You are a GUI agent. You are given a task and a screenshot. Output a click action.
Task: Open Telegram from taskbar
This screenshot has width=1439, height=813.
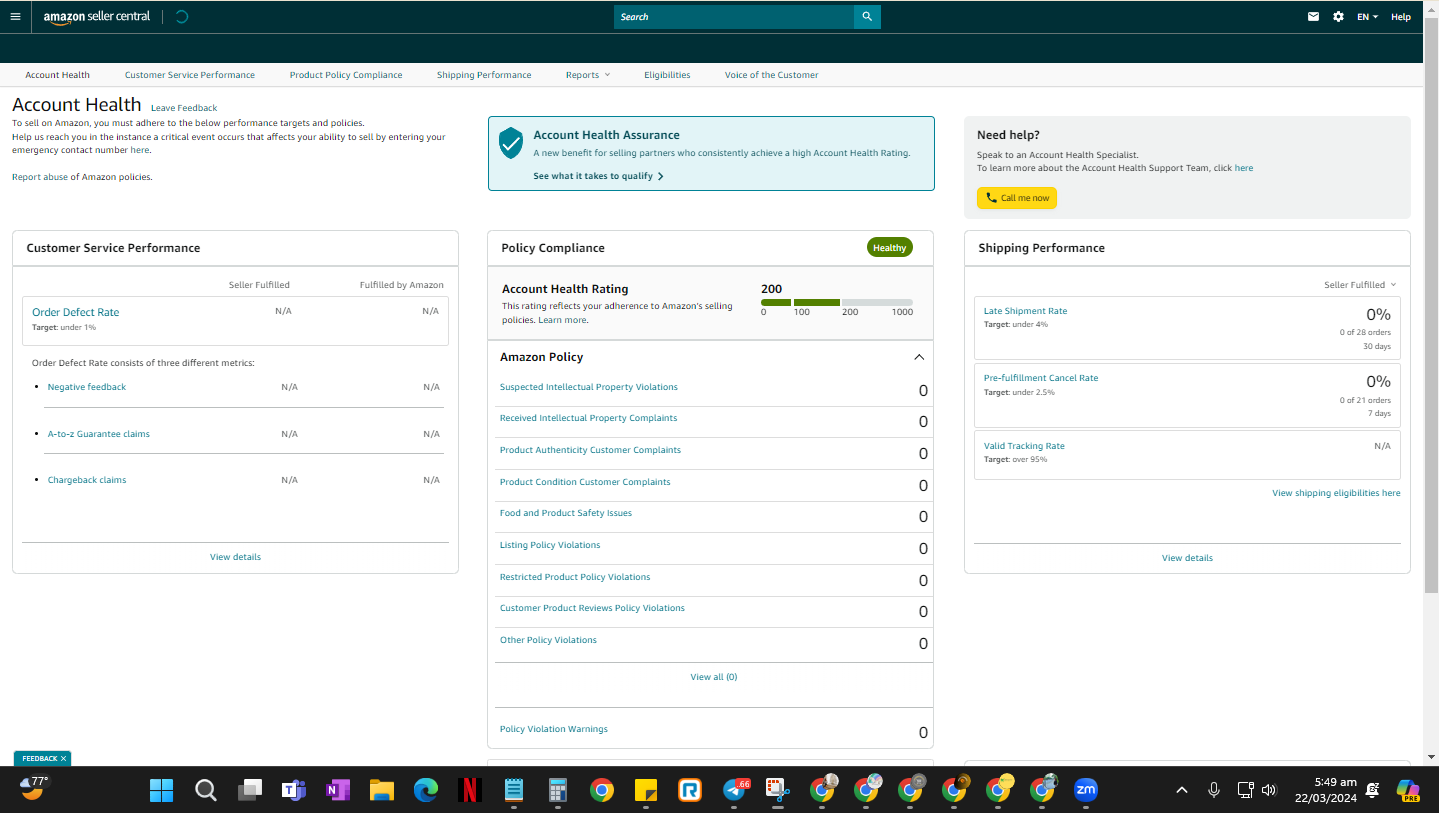click(735, 790)
